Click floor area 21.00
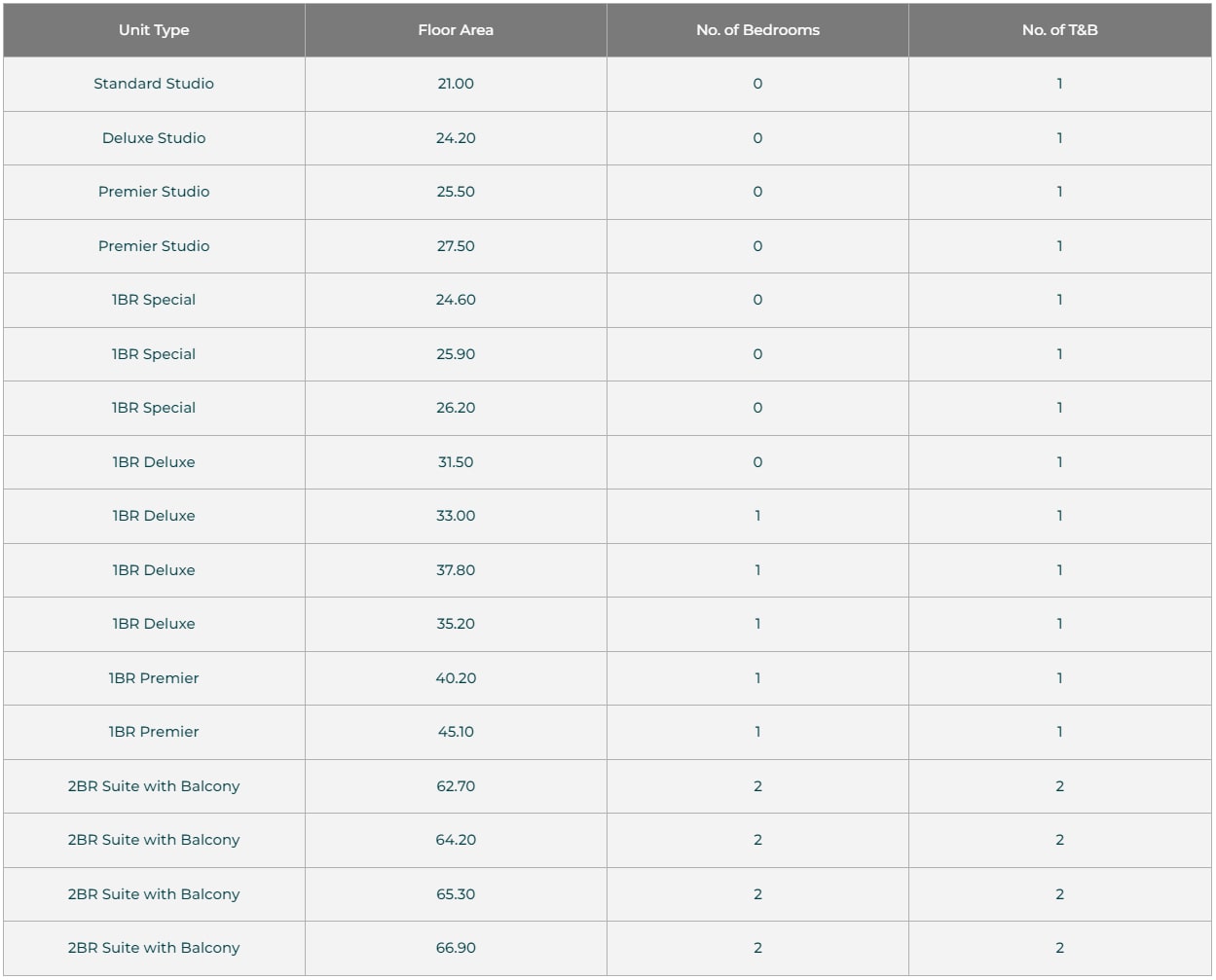The image size is (1216, 980). click(456, 84)
